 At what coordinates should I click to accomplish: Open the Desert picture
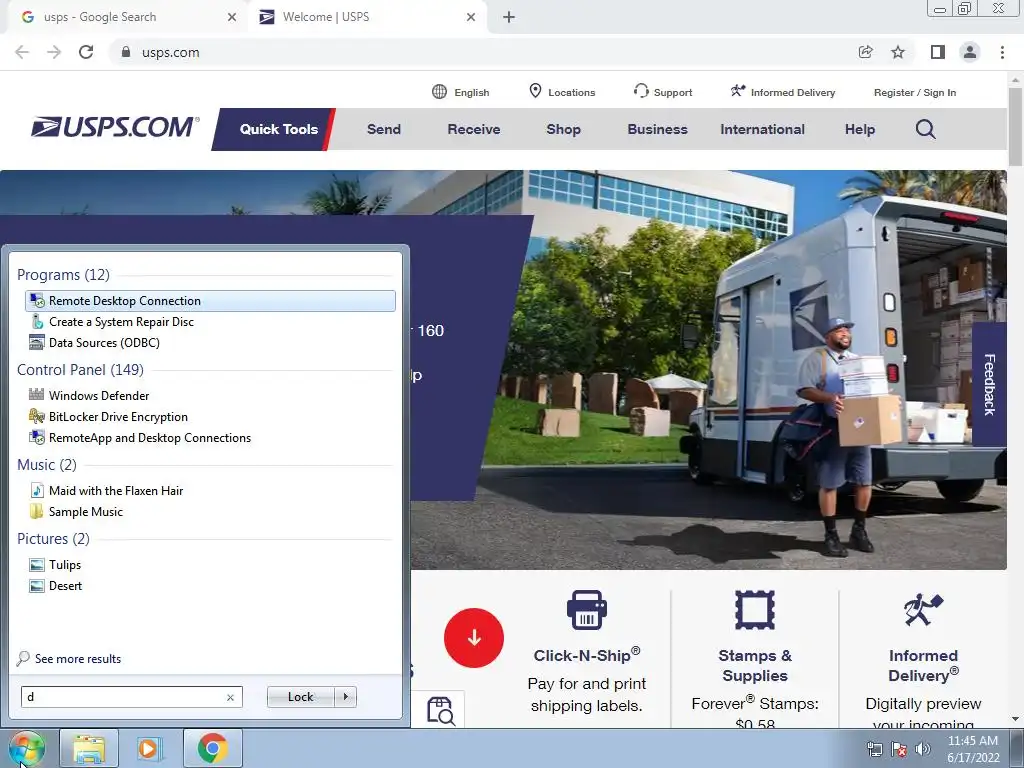210,585
